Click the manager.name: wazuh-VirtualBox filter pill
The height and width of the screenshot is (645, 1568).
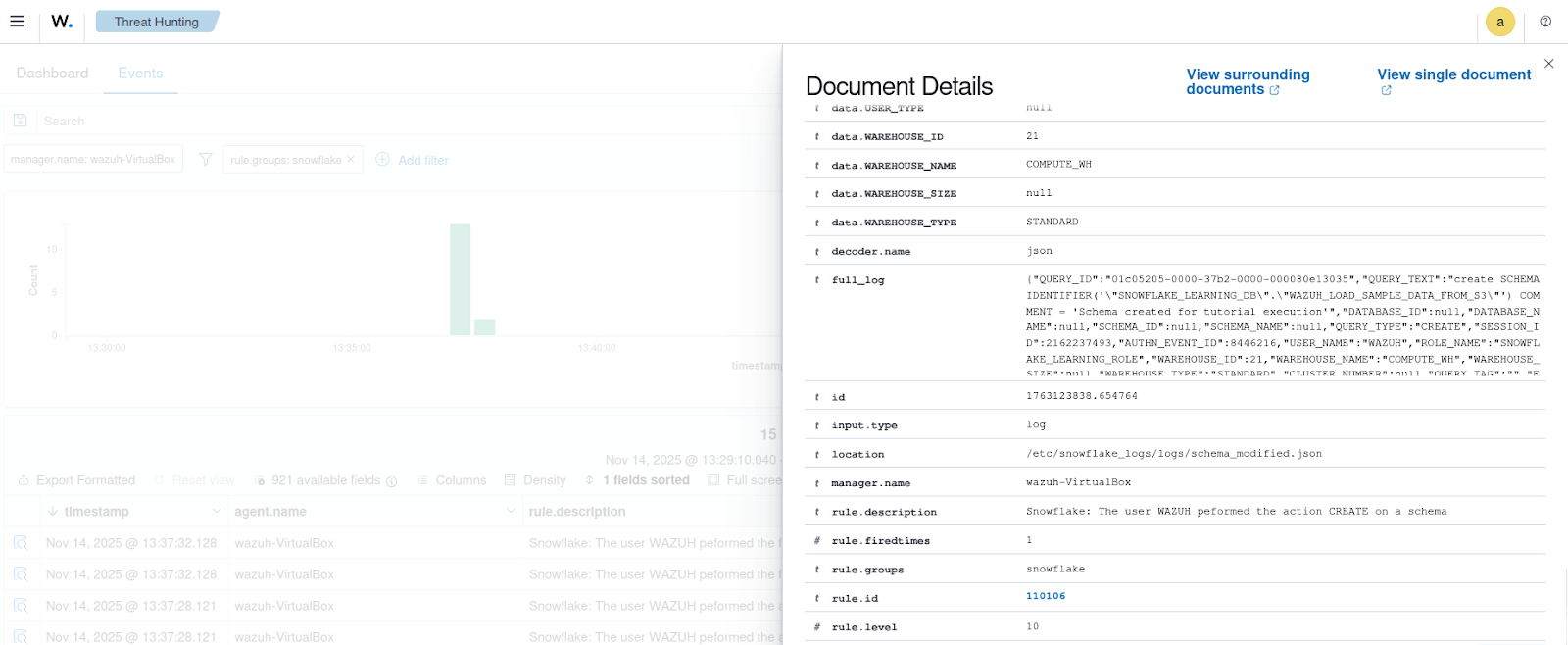tap(93, 159)
